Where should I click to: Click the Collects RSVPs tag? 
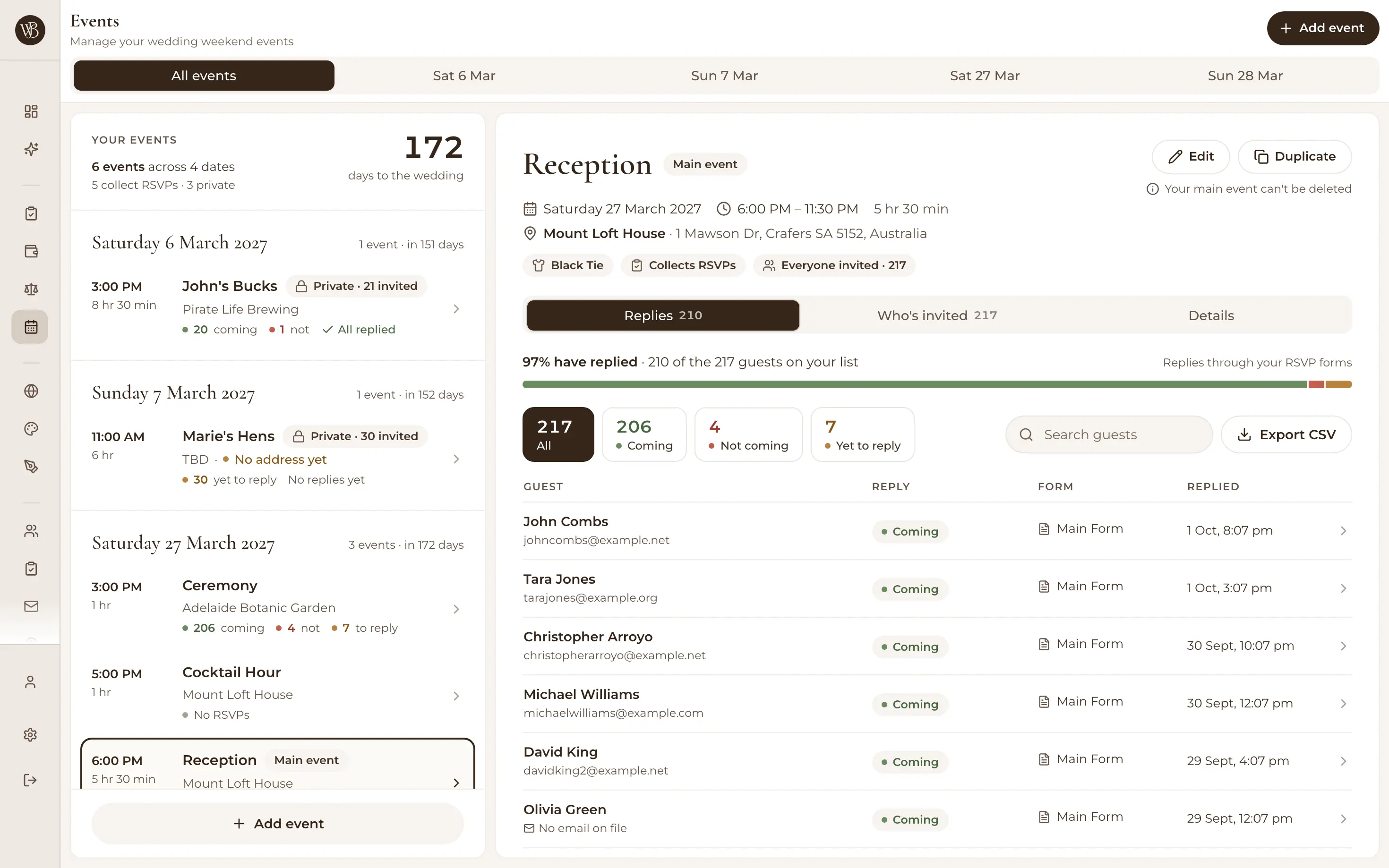(683, 265)
